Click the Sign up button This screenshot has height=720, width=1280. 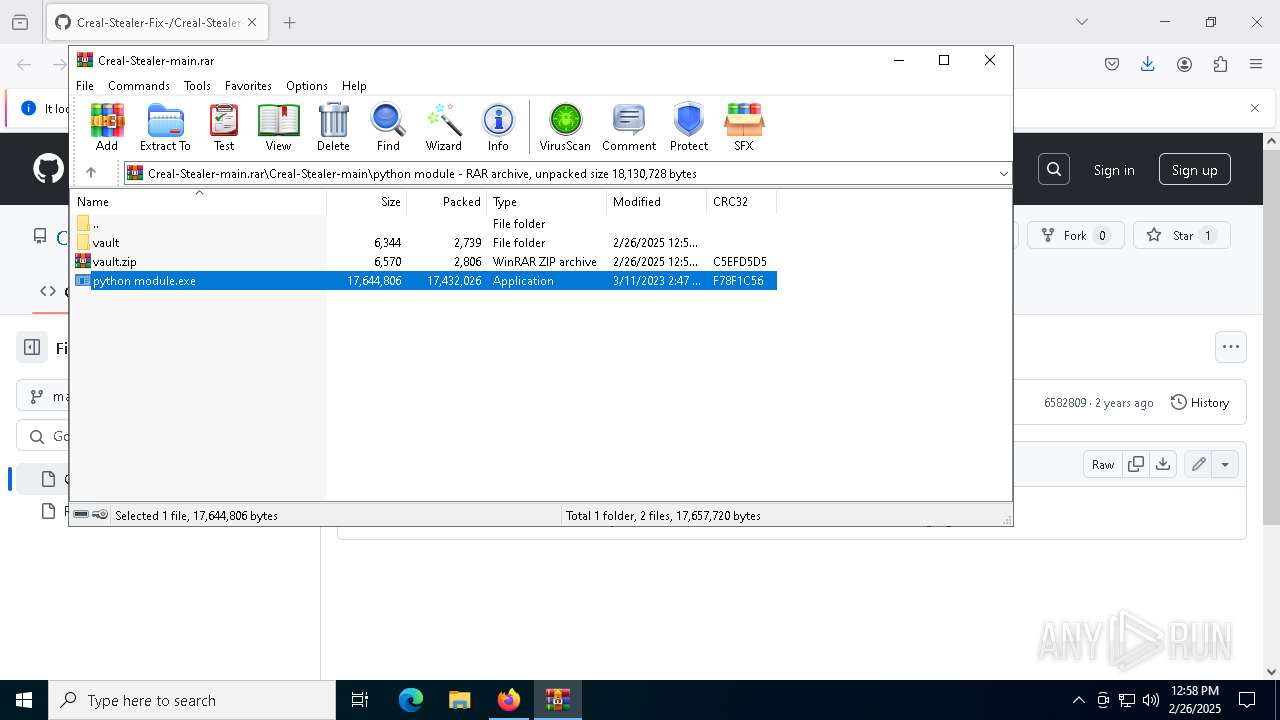[1195, 170]
